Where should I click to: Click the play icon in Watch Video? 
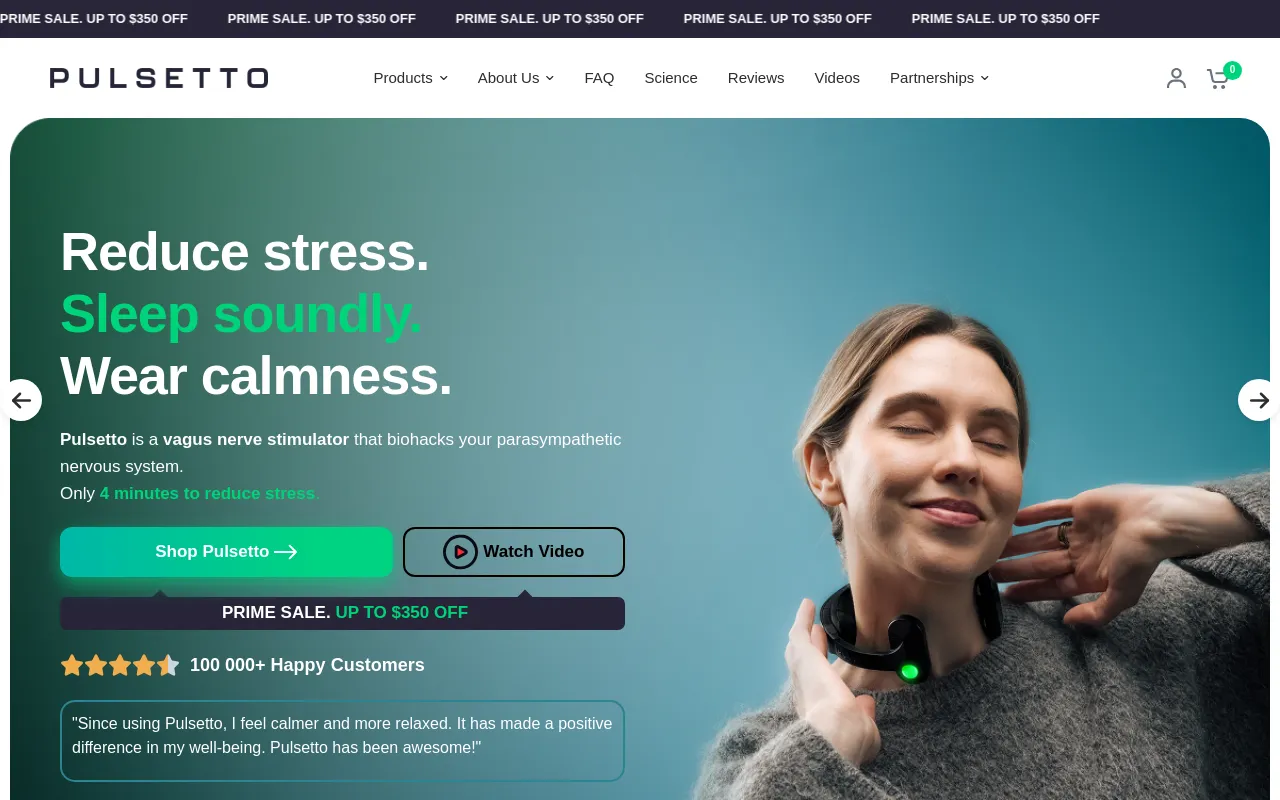460,552
